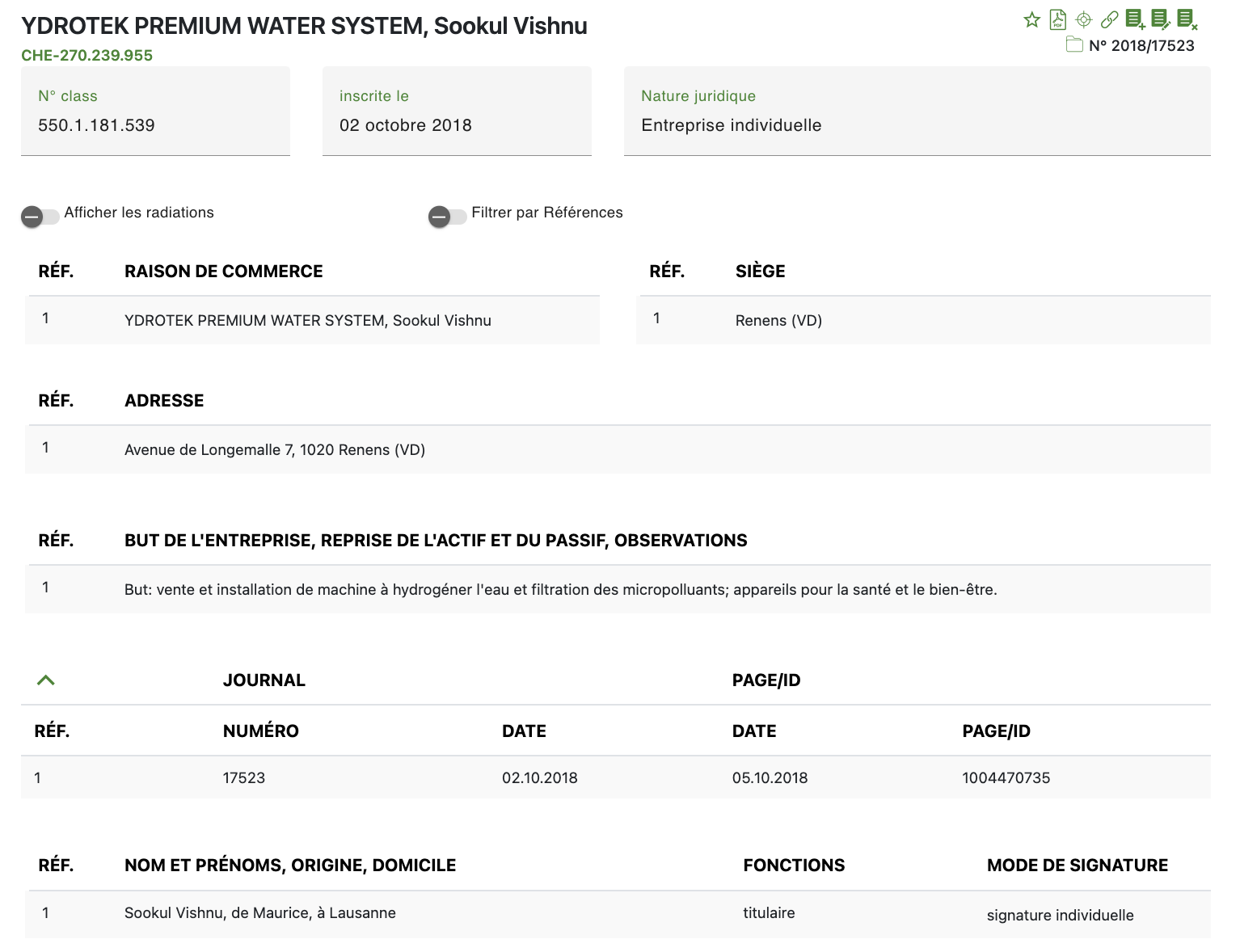
Task: Open the folder icon beside N° 2018/17523
Action: (1074, 45)
